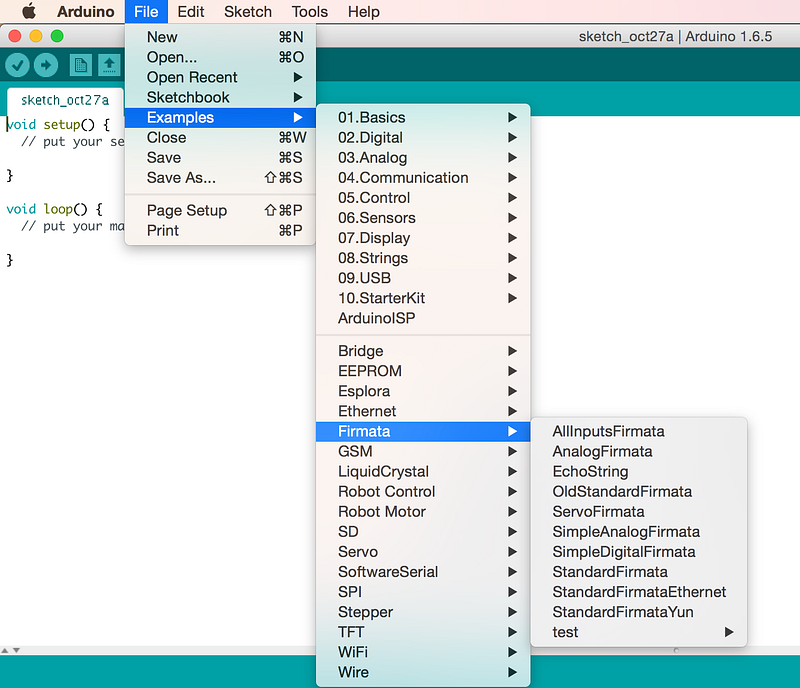Click the New sketch file icon

[x=81, y=65]
